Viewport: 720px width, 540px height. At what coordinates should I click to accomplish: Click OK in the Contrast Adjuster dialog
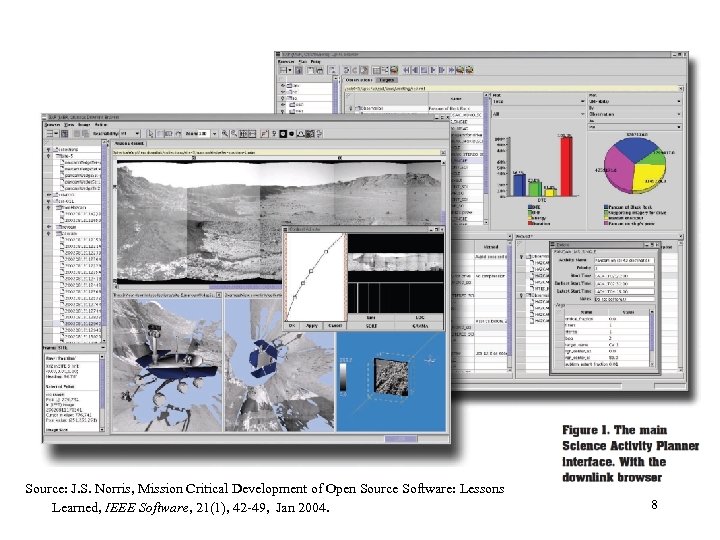click(292, 326)
